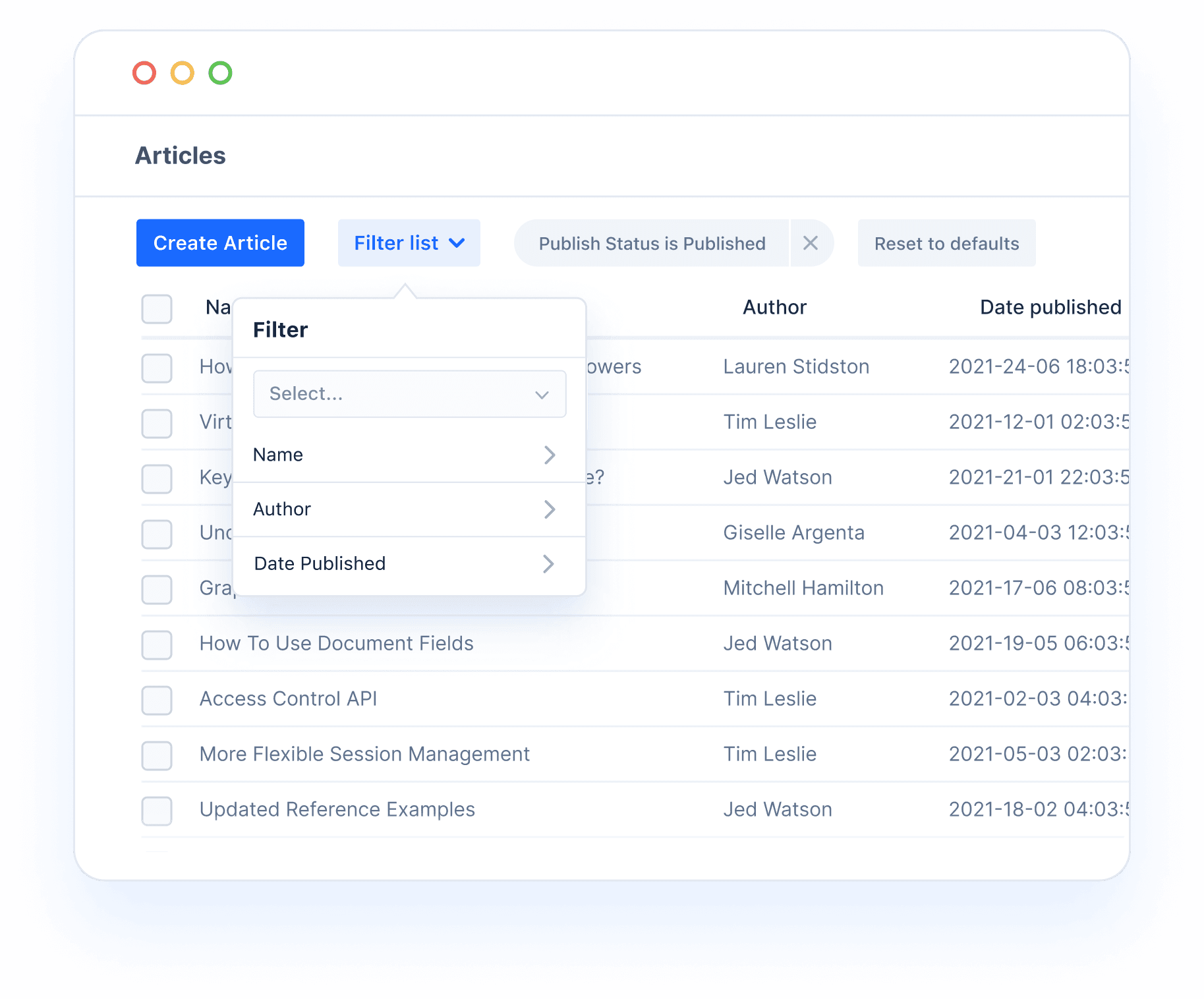Remove the Publish Status is Published filter chip
Screen dimensions: 1204x999
[x=811, y=243]
